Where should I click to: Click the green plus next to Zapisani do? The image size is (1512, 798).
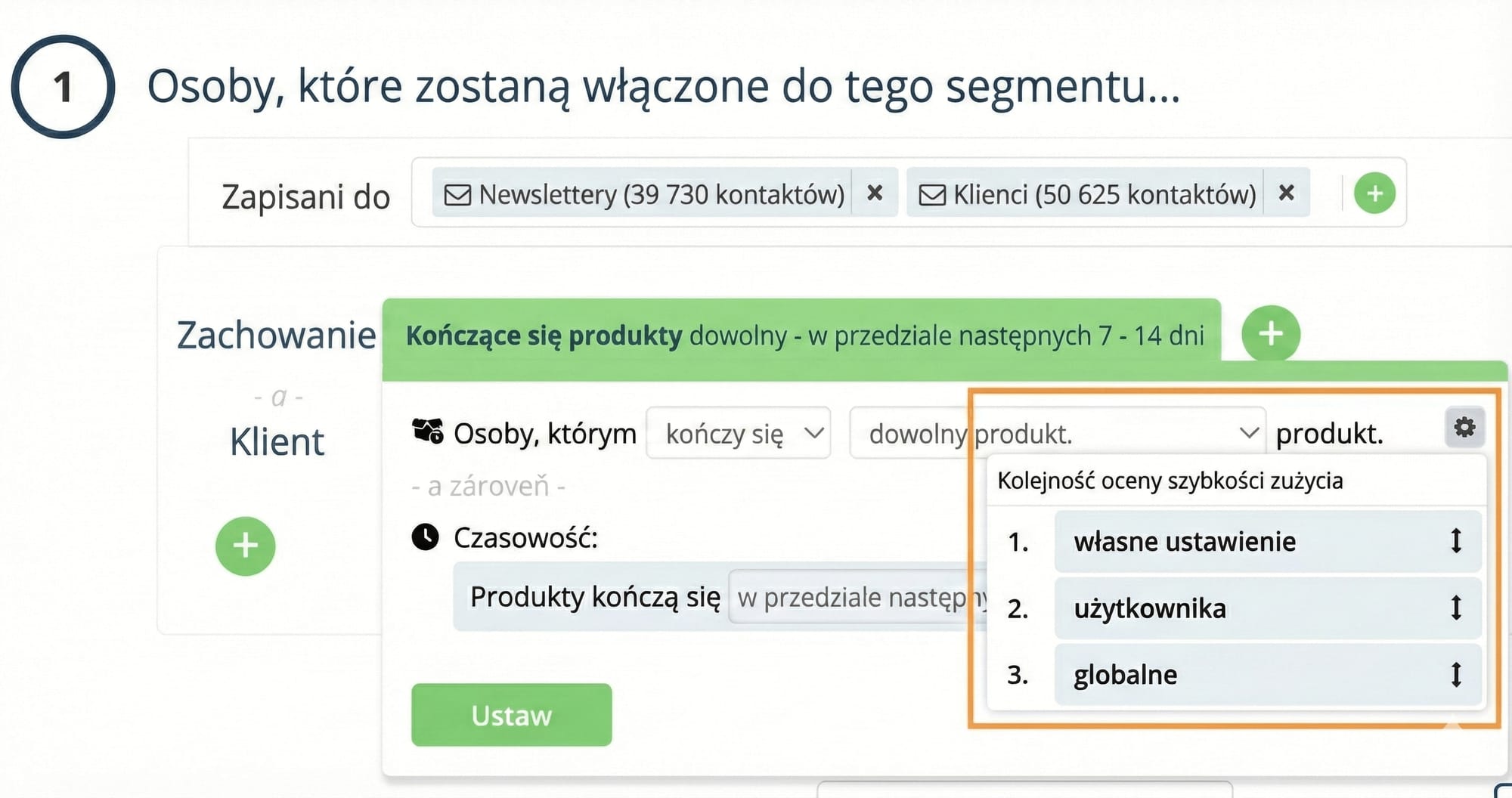pos(1374,193)
